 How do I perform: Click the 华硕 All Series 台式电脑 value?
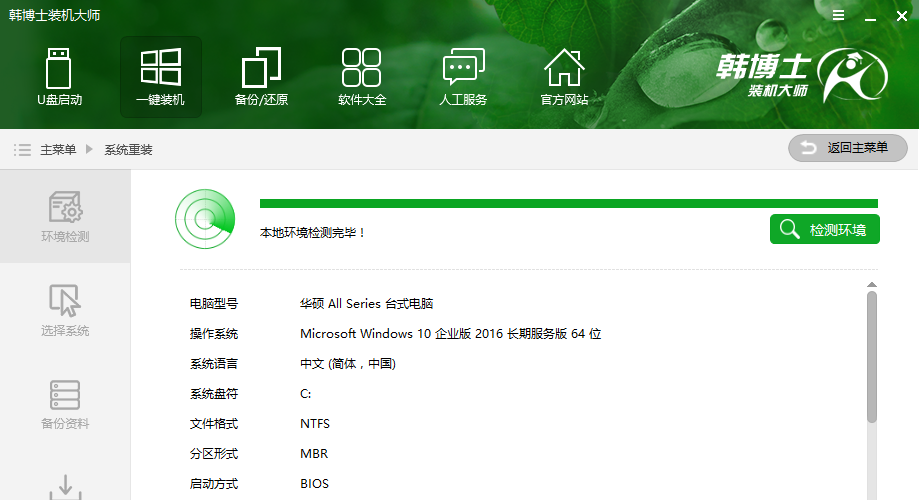[366, 304]
